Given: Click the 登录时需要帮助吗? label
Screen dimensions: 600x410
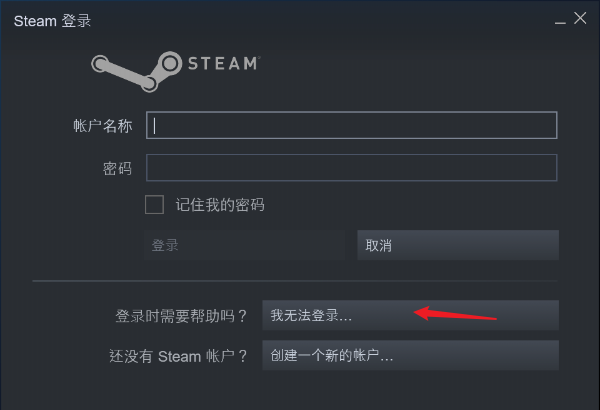Looking at the screenshot, I should click(181, 316).
